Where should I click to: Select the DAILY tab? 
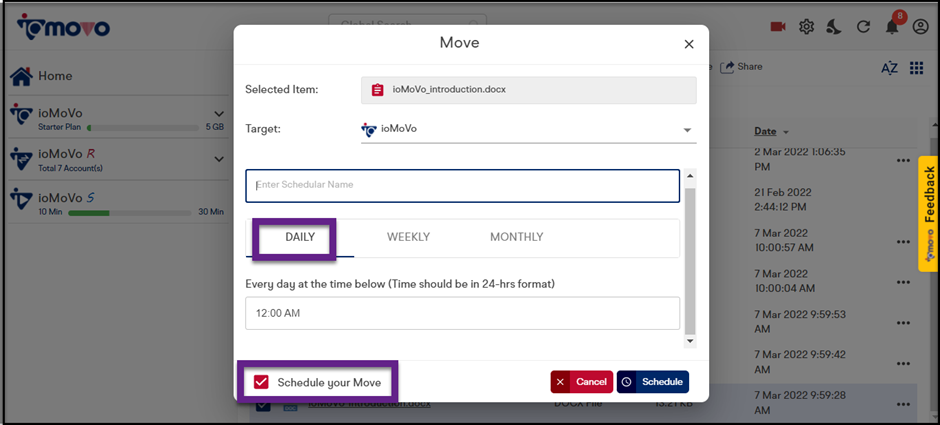click(x=300, y=237)
